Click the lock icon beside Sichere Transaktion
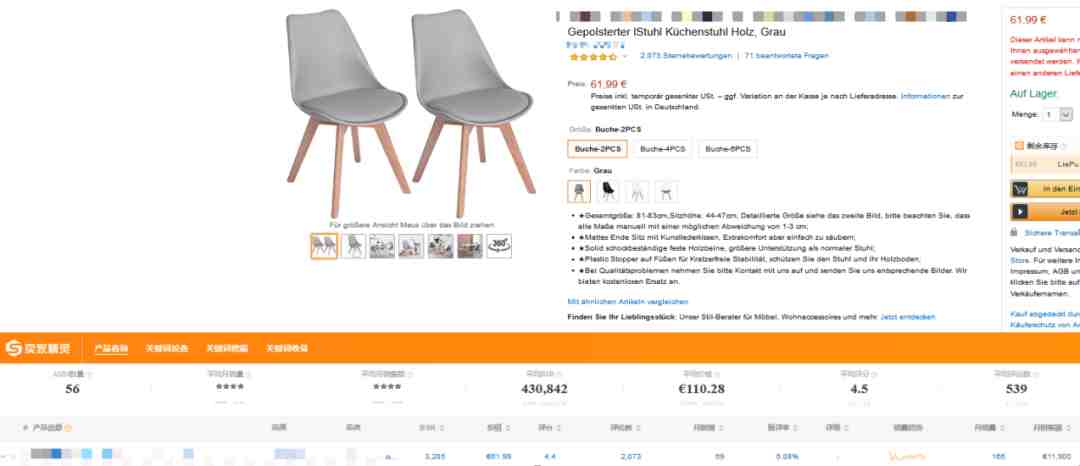This screenshot has width=1080, height=466. (1014, 233)
